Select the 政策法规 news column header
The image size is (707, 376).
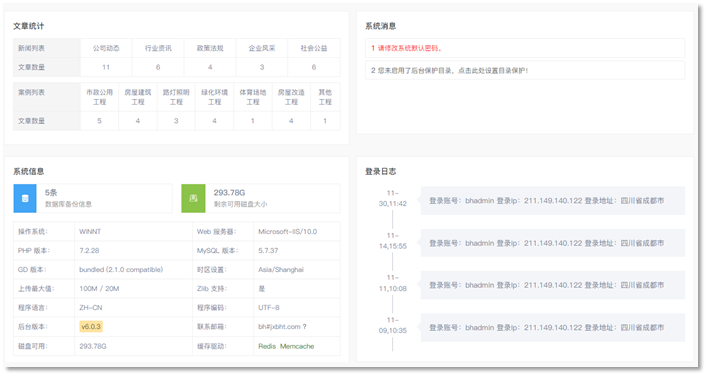pyautogui.click(x=210, y=48)
